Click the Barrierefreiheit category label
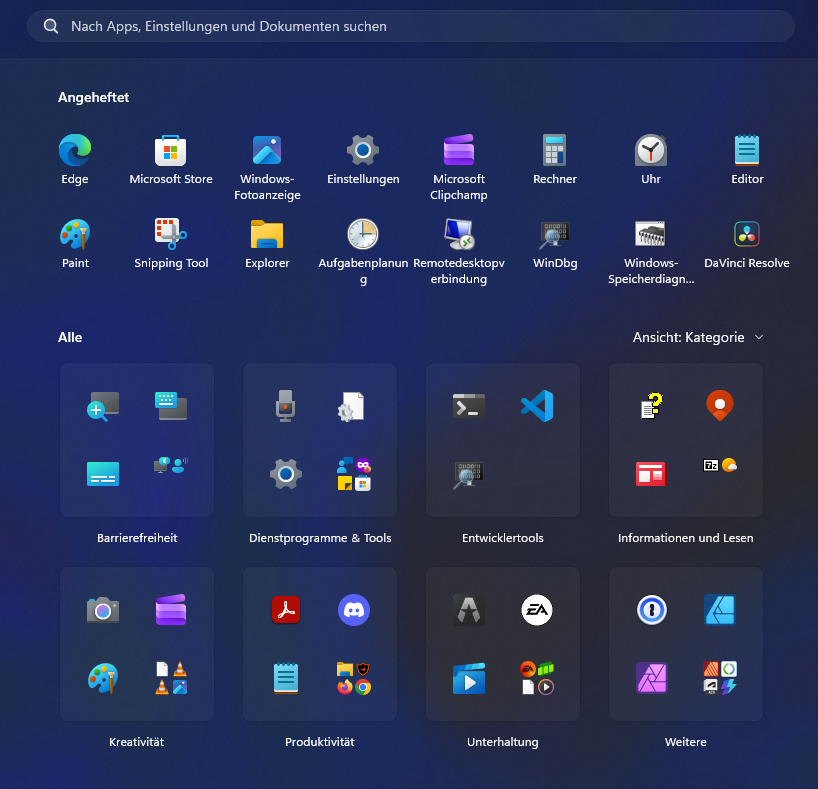The width and height of the screenshot is (818, 789). (x=137, y=538)
